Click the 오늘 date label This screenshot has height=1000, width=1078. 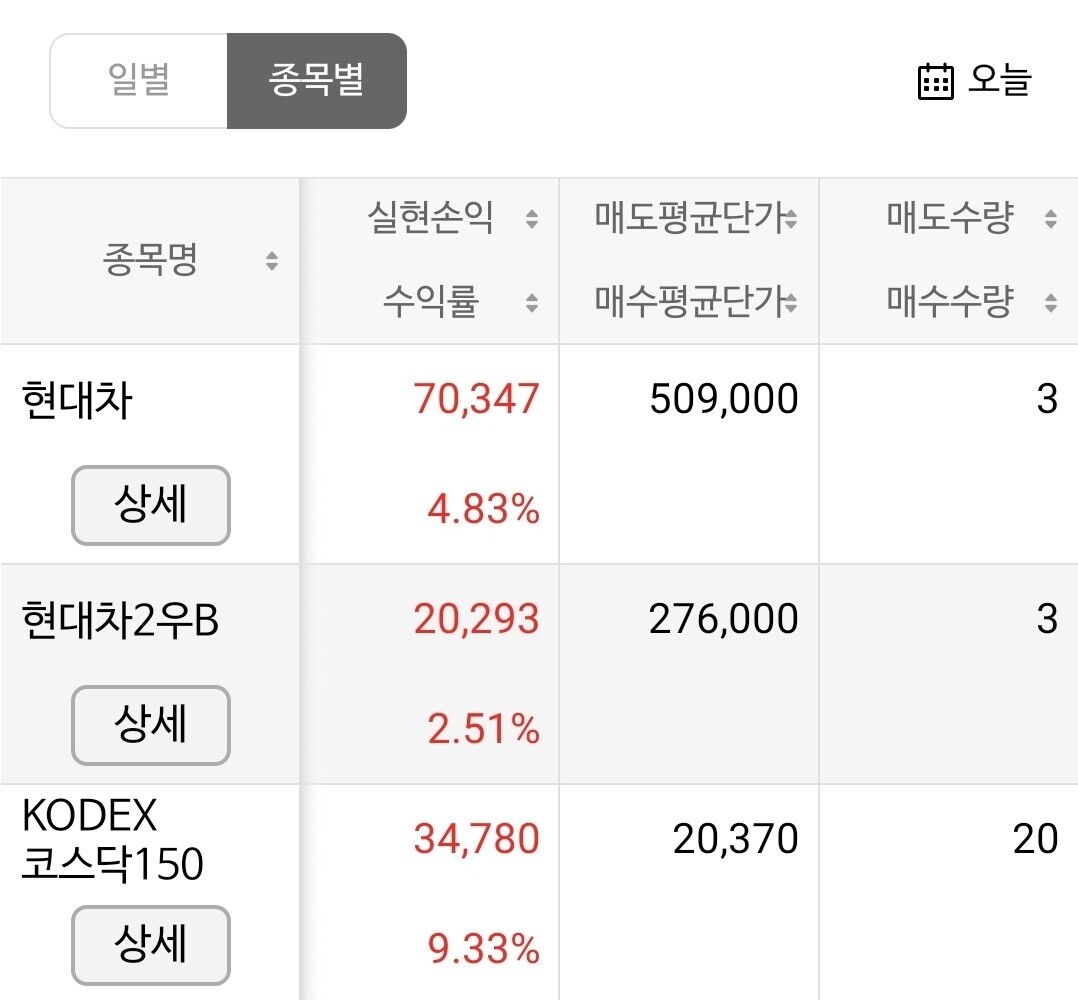[x=998, y=80]
